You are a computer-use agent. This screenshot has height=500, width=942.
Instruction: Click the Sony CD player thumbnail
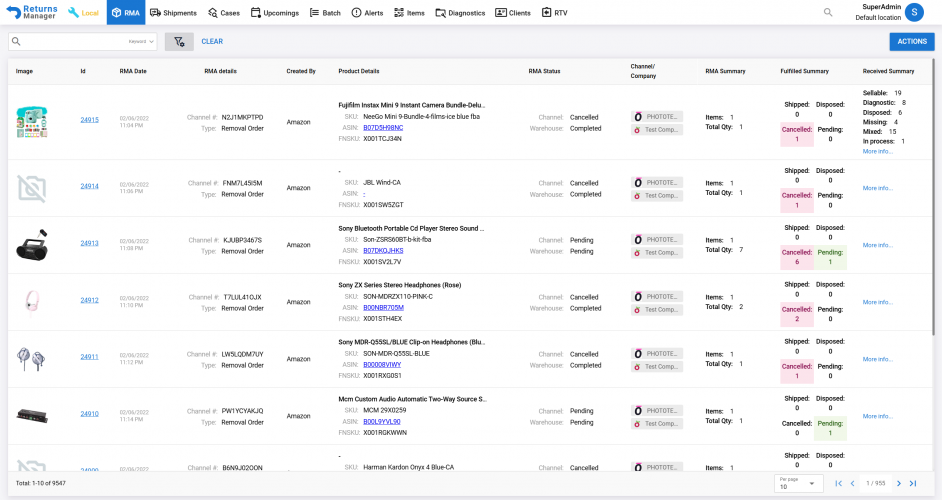coord(32,245)
